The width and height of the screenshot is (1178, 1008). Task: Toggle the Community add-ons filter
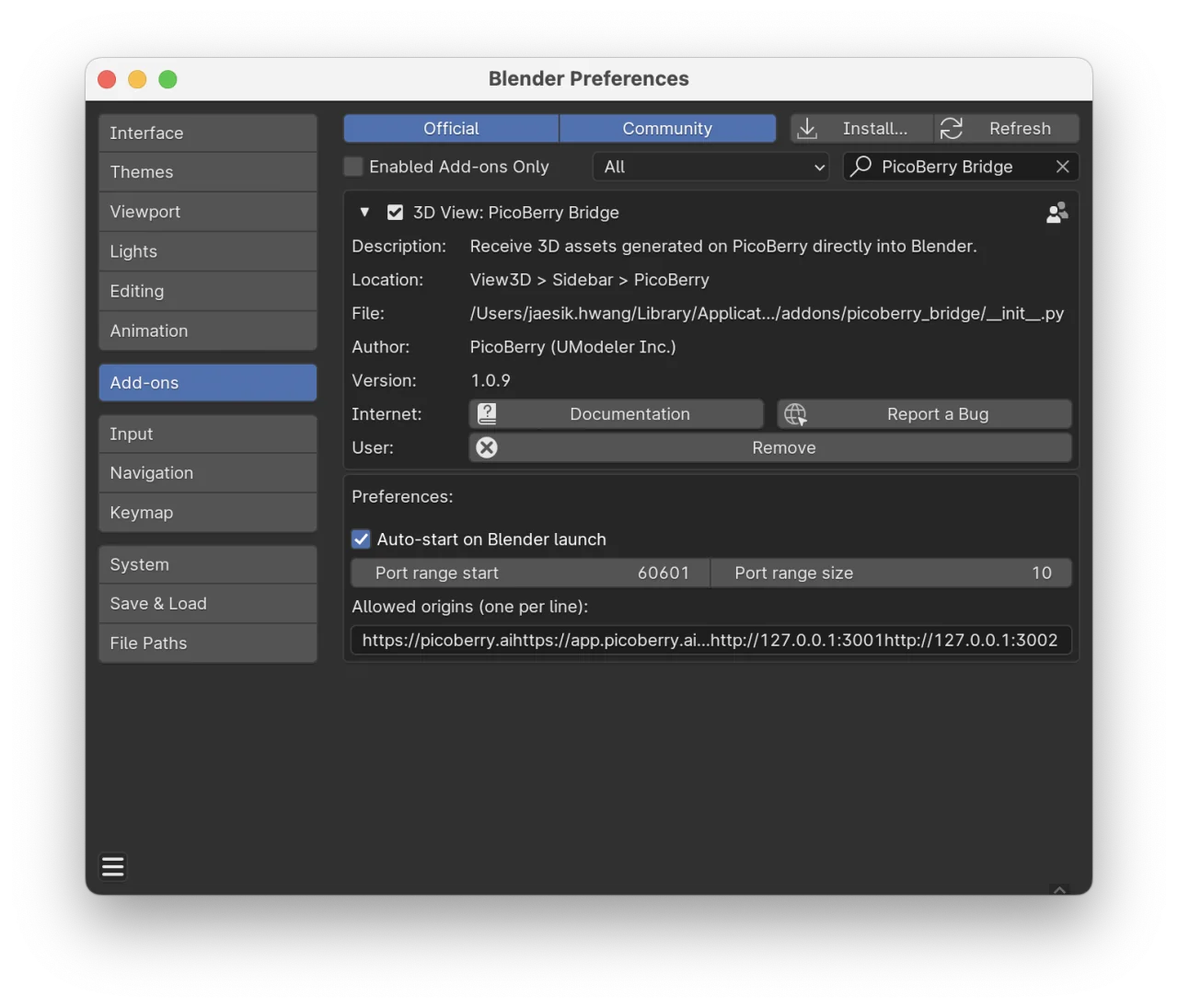coord(667,128)
